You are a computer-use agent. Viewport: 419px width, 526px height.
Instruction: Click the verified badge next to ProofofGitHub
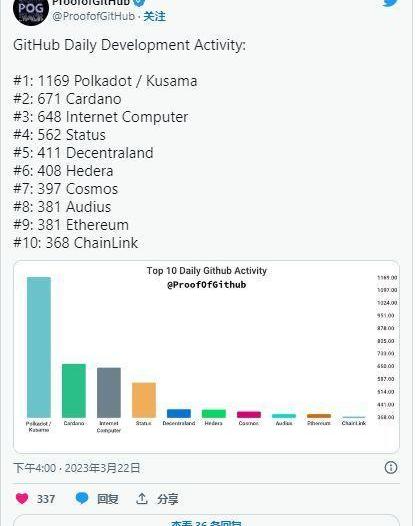pos(139,2)
